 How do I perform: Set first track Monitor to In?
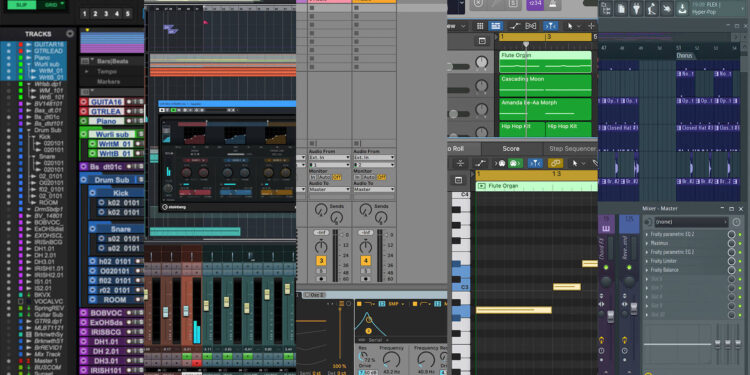312,177
